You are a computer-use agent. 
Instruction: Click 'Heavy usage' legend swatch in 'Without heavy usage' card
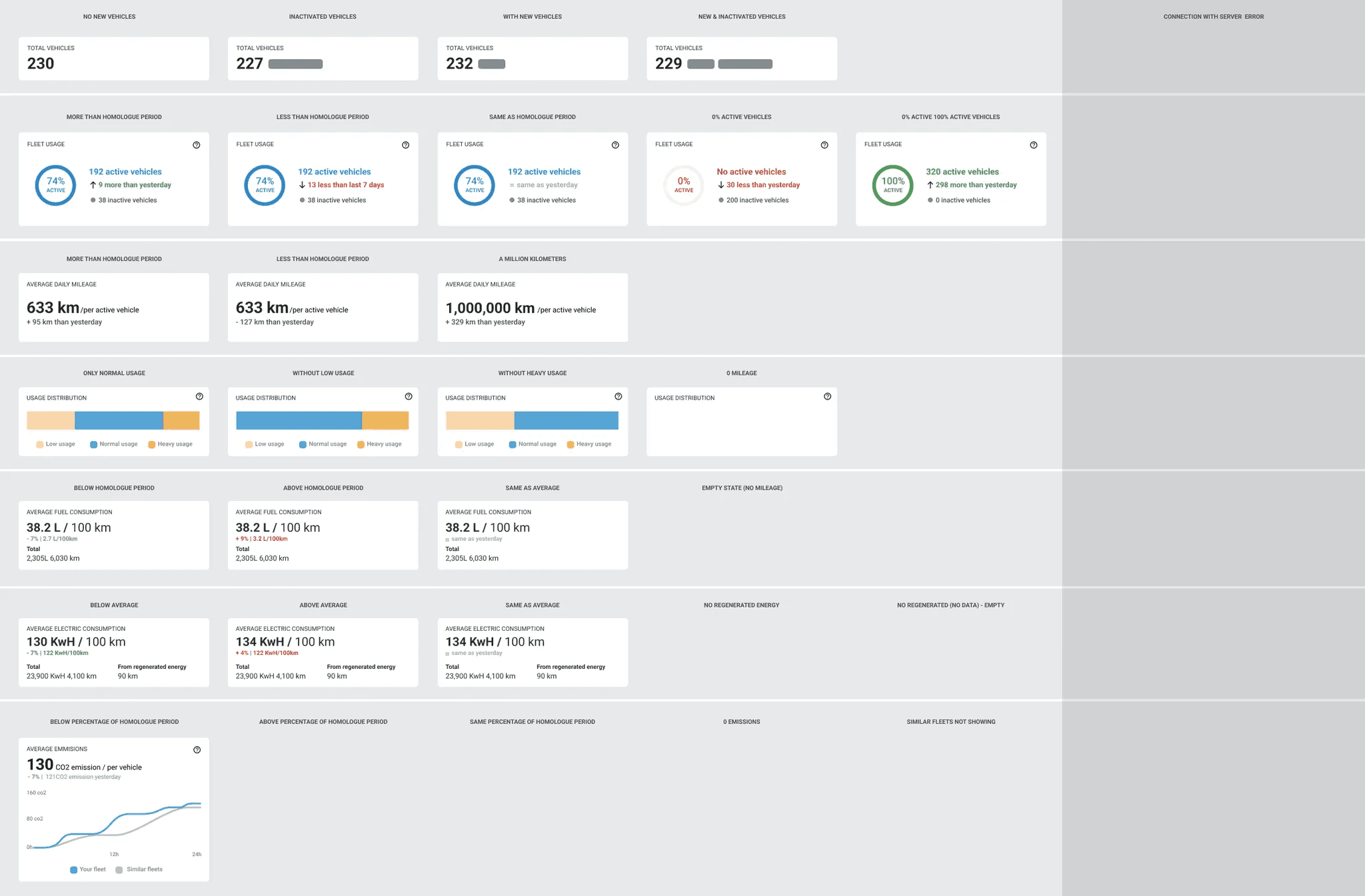[571, 444]
